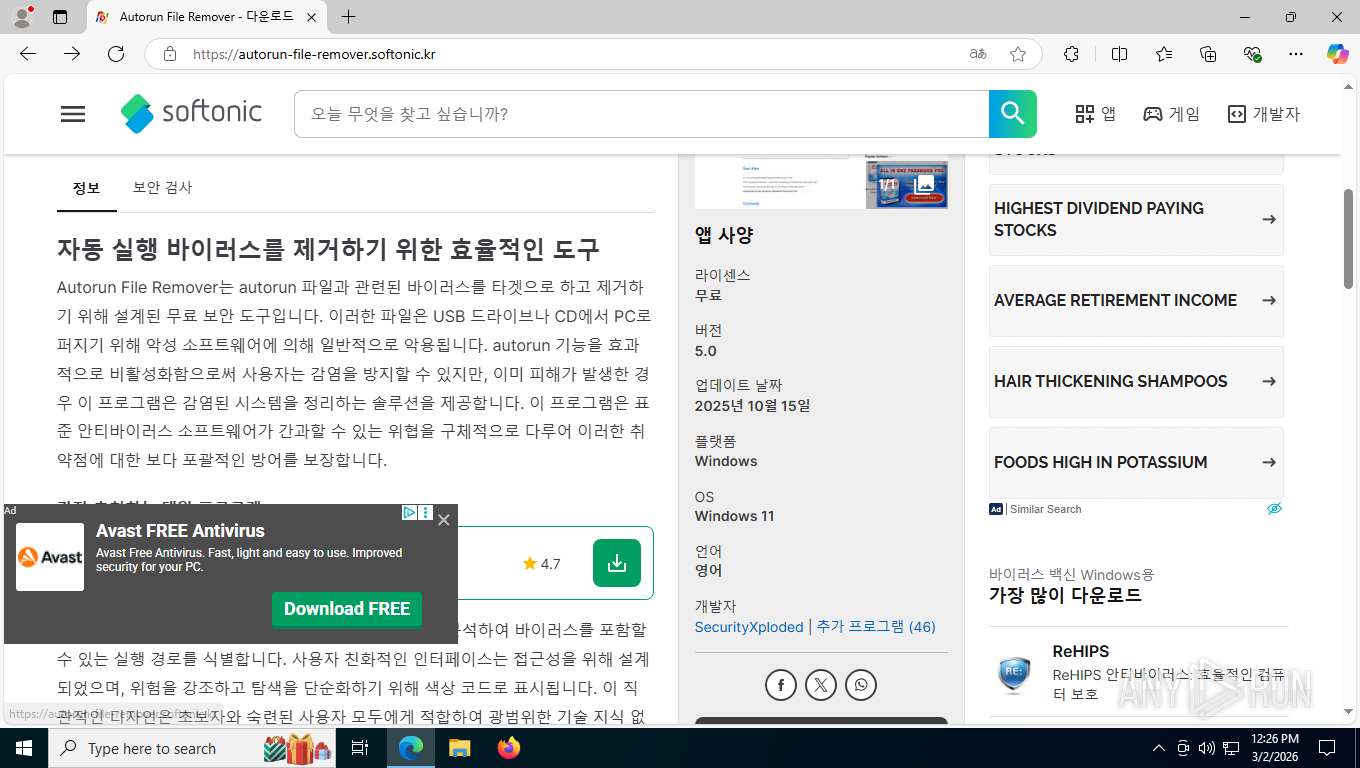Open the translate page icon in address bar
Image resolution: width=1360 pixels, height=768 pixels.
(978, 54)
